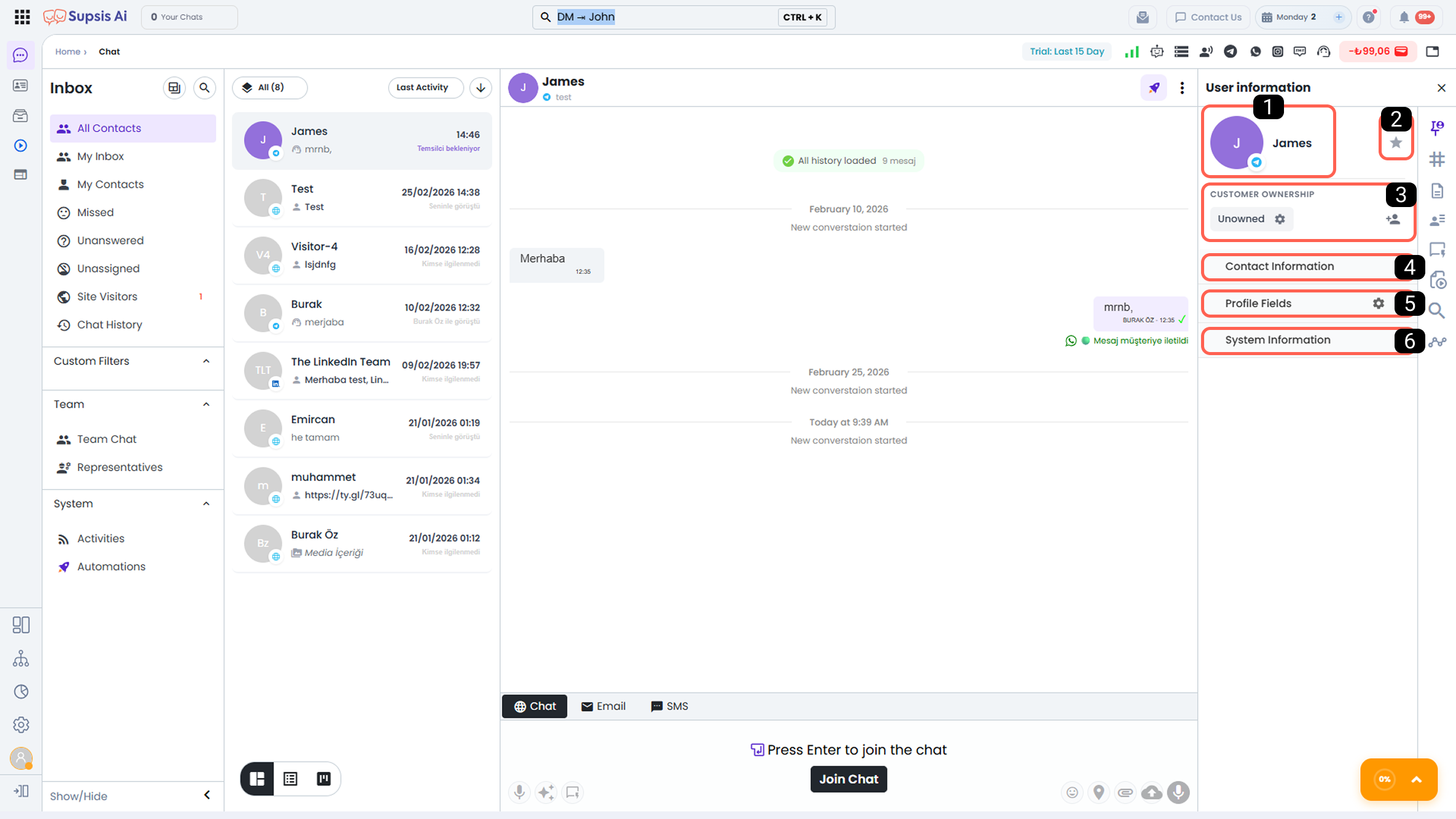This screenshot has height=819, width=1456.
Task: Click the Contact Us button
Action: pos(1208,17)
